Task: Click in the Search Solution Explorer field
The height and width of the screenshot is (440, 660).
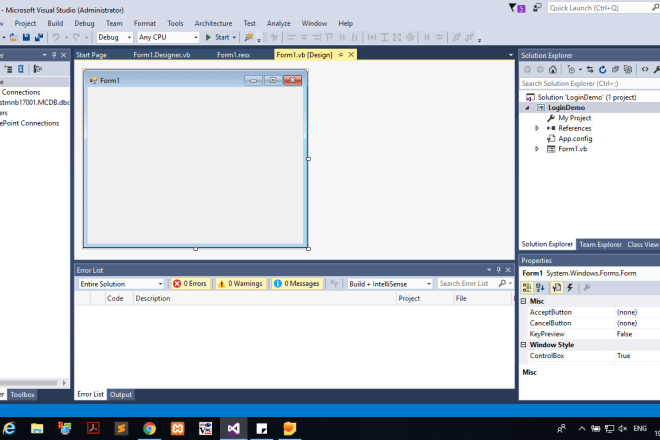Action: (590, 83)
